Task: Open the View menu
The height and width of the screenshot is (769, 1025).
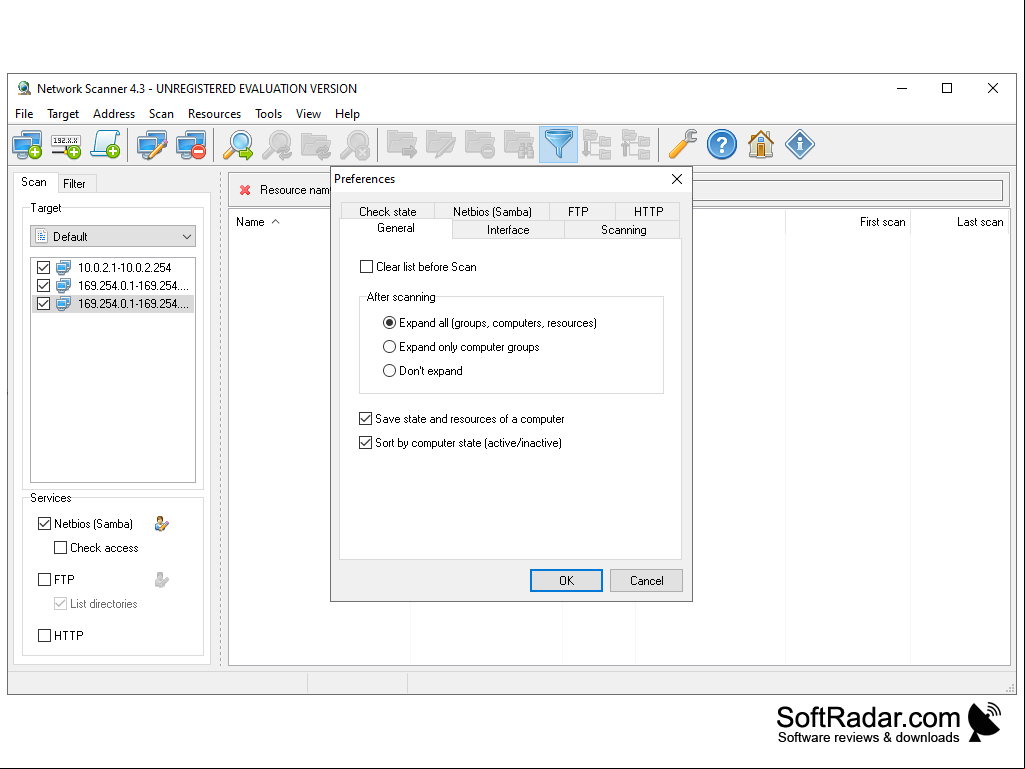Action: point(308,114)
